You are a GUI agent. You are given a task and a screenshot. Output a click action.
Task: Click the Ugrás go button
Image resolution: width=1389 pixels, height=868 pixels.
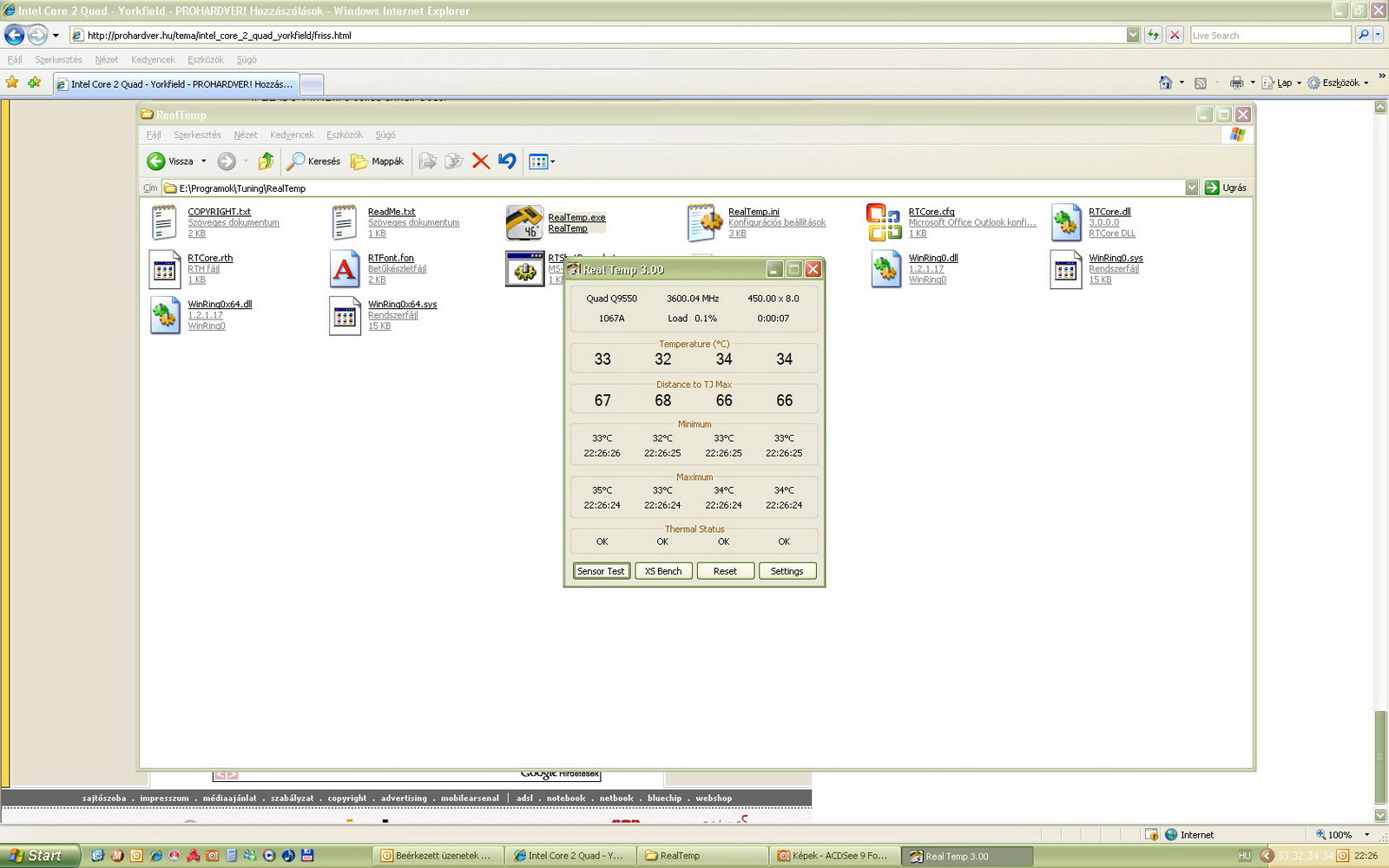coord(1226,187)
